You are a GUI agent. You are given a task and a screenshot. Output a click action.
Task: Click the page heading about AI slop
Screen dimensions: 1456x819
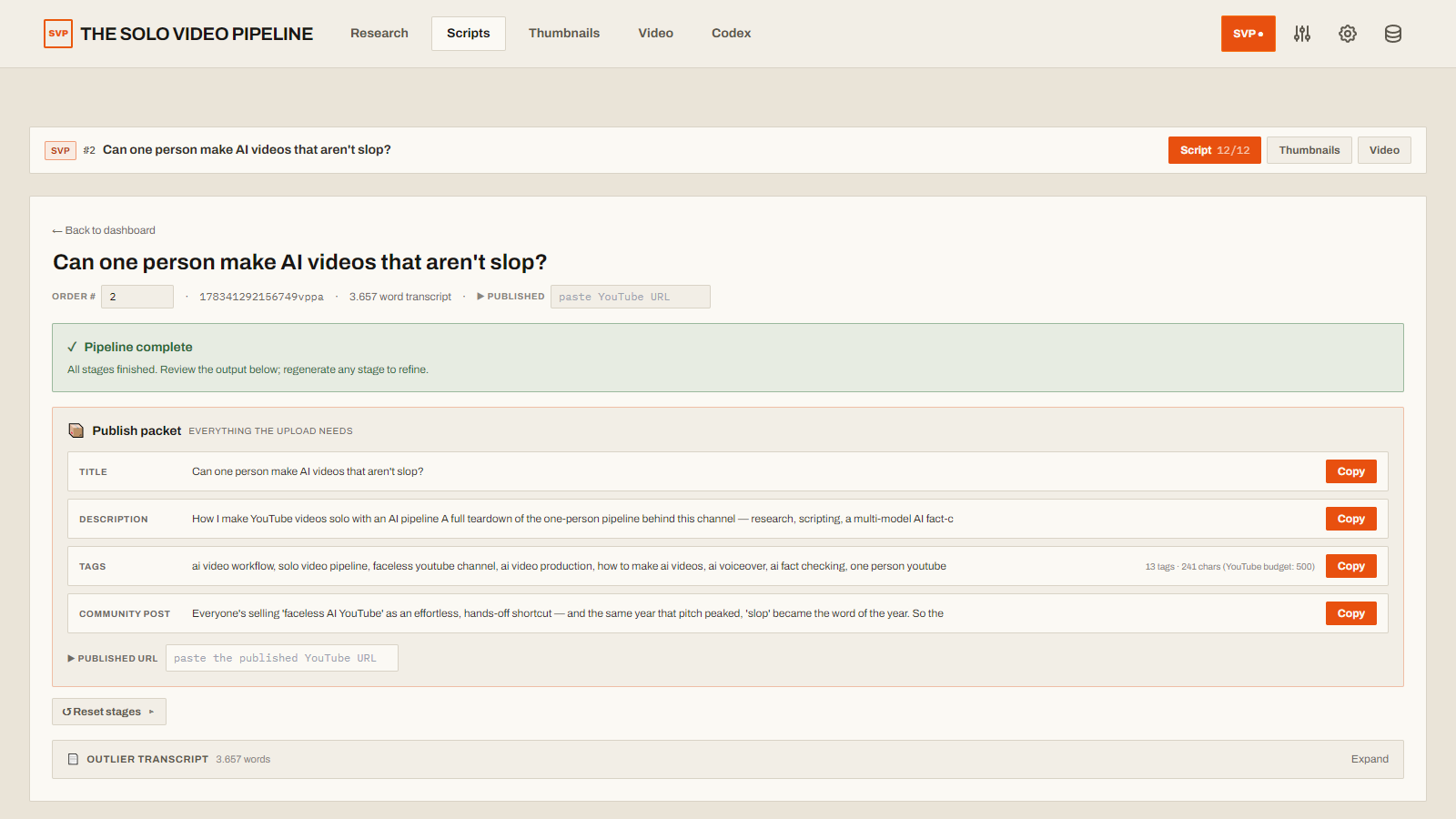click(300, 262)
